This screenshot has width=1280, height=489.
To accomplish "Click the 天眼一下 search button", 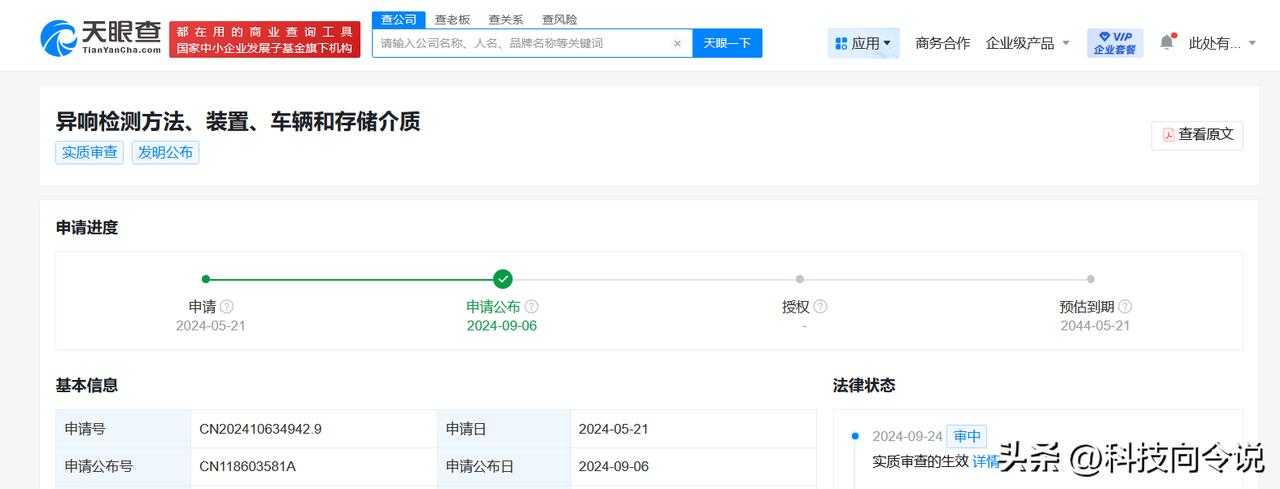I will (727, 43).
